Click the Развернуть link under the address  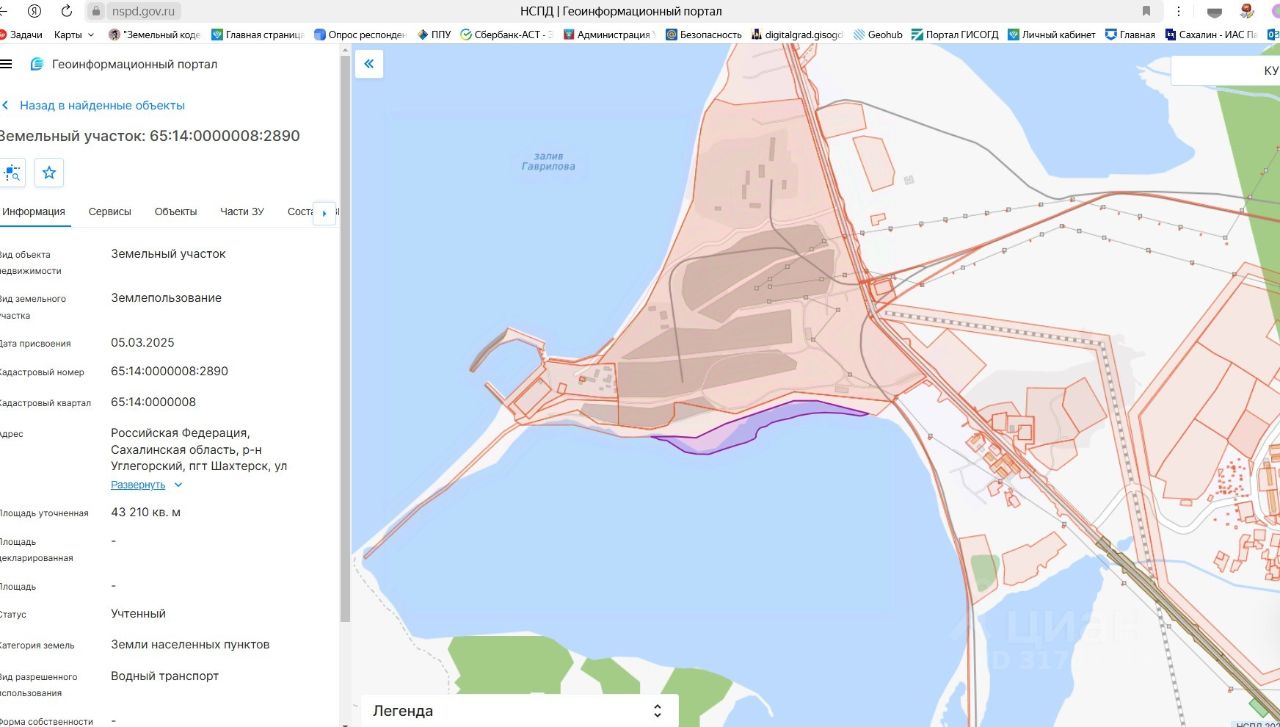click(138, 485)
